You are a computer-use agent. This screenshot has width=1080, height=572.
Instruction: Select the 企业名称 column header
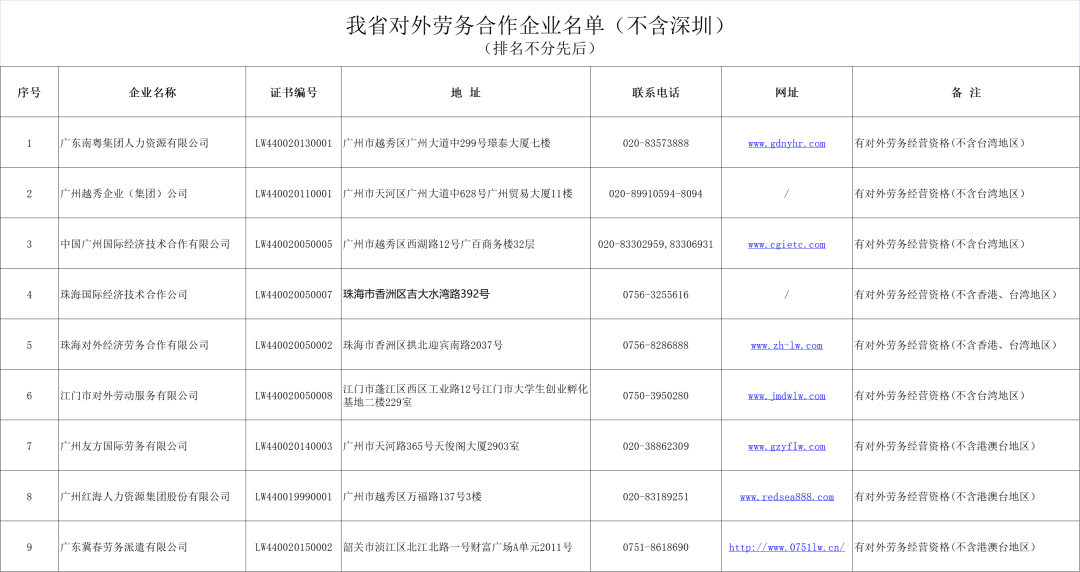(x=152, y=92)
